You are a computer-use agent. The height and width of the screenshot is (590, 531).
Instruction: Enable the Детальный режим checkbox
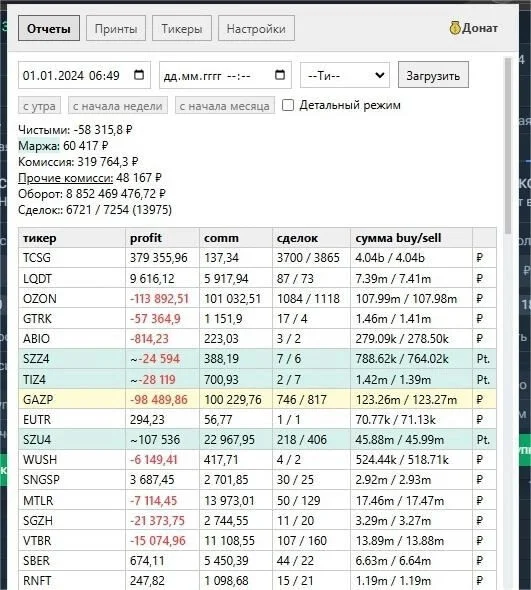pos(288,105)
